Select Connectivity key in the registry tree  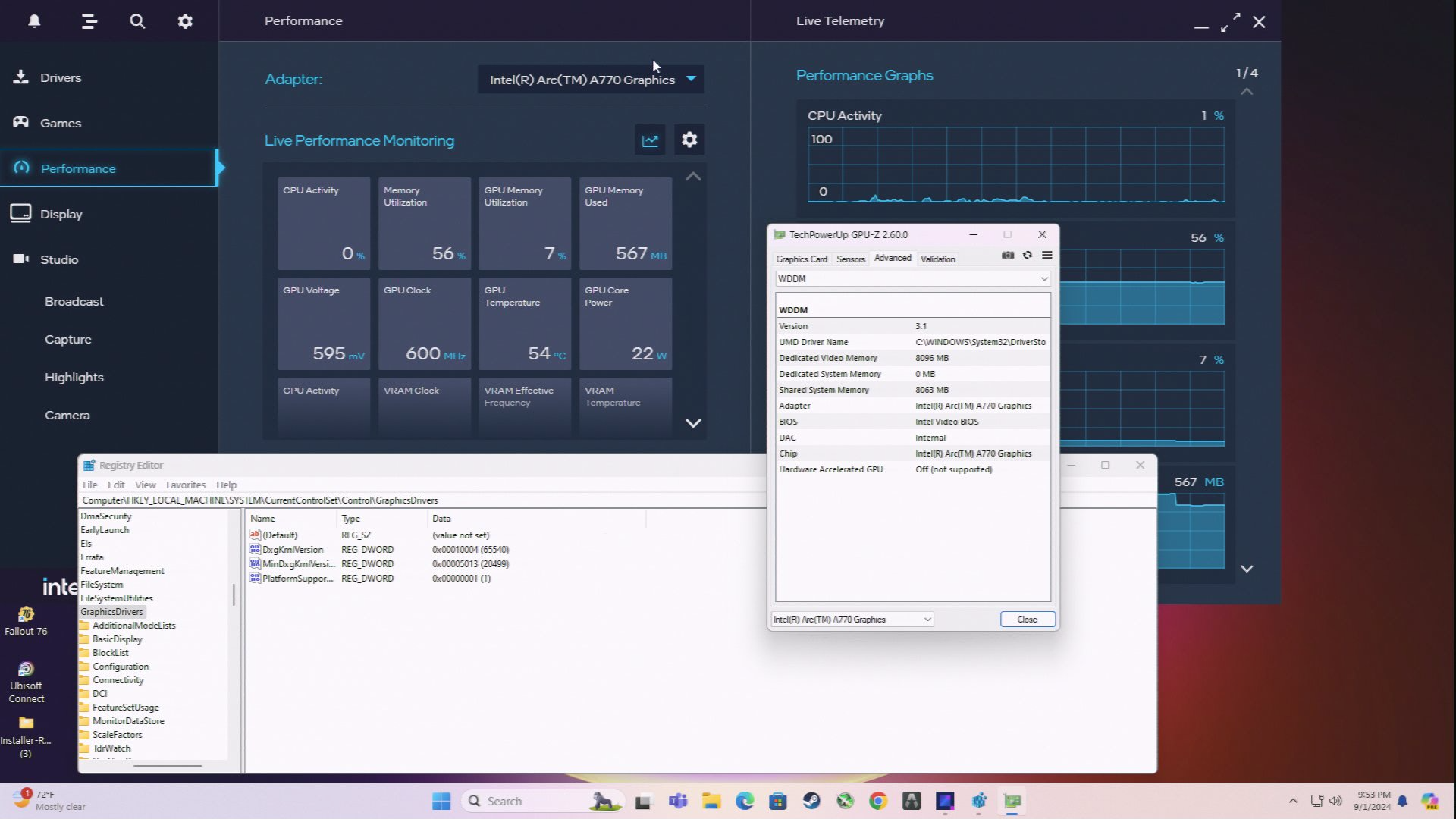coord(118,679)
